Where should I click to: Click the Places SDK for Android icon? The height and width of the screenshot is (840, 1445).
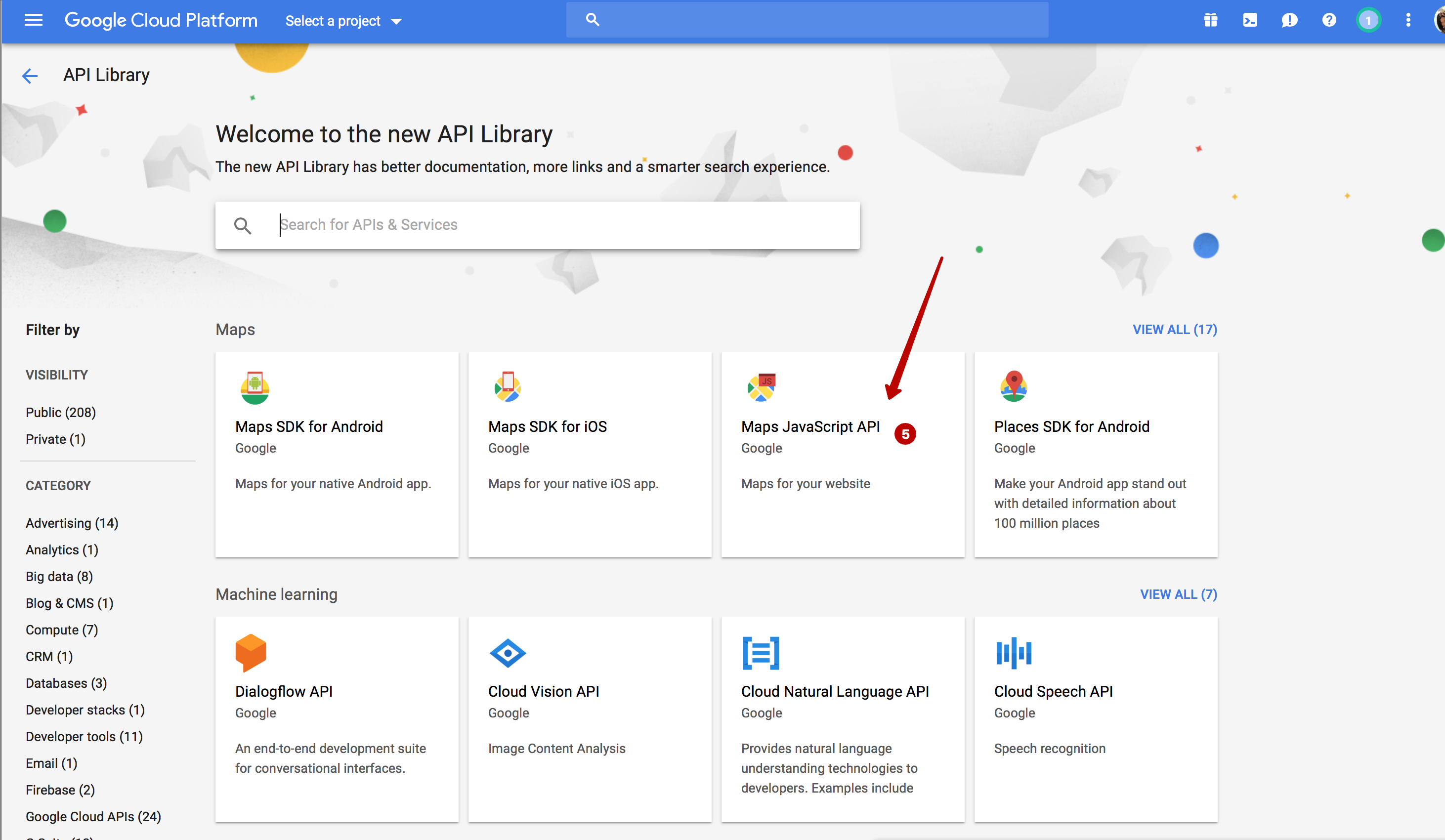pyautogui.click(x=1014, y=386)
